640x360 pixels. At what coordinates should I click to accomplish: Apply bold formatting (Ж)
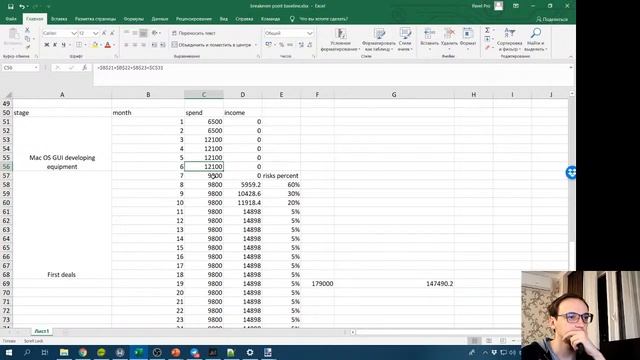point(47,44)
